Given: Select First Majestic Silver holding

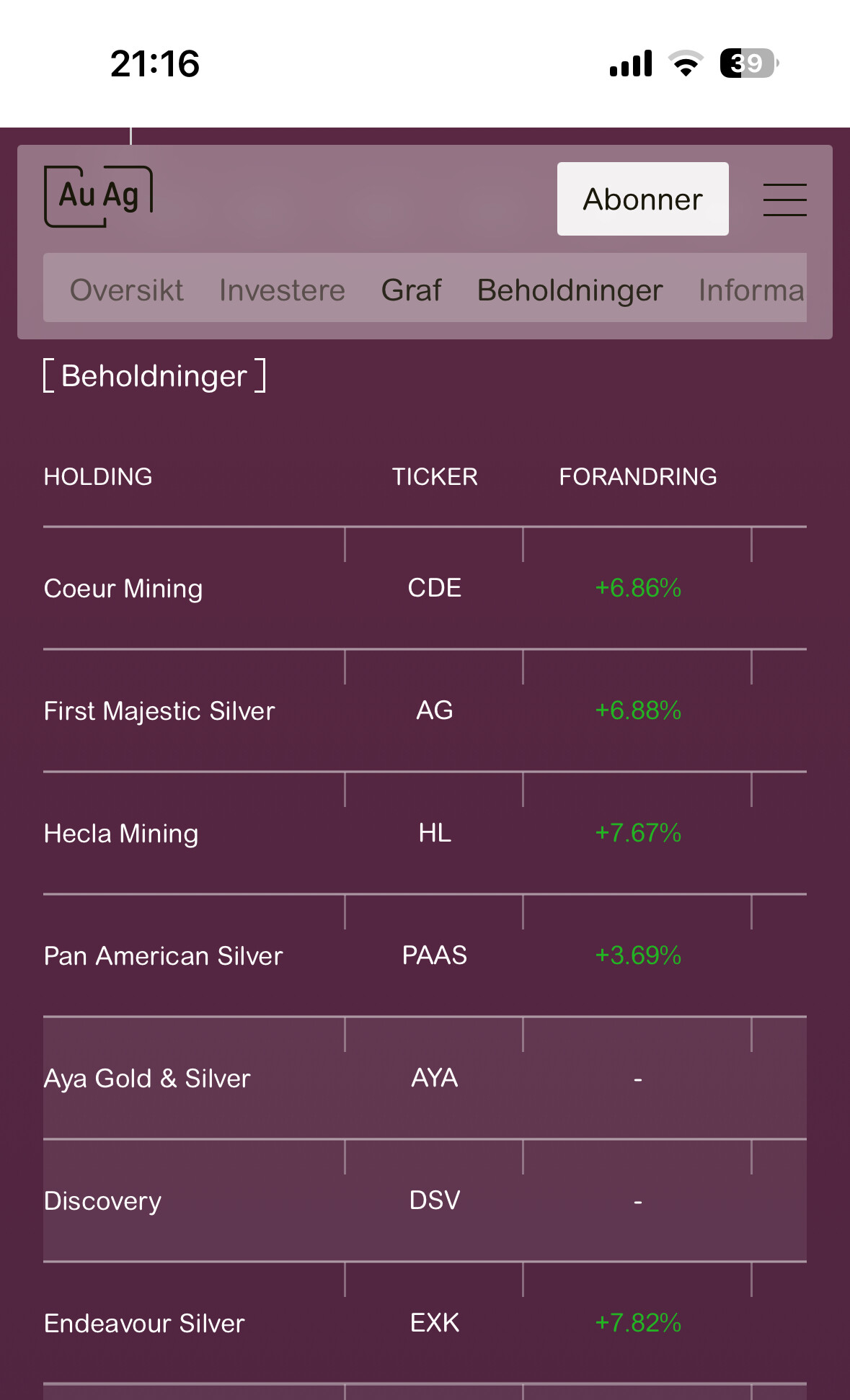Looking at the screenshot, I should coord(159,711).
